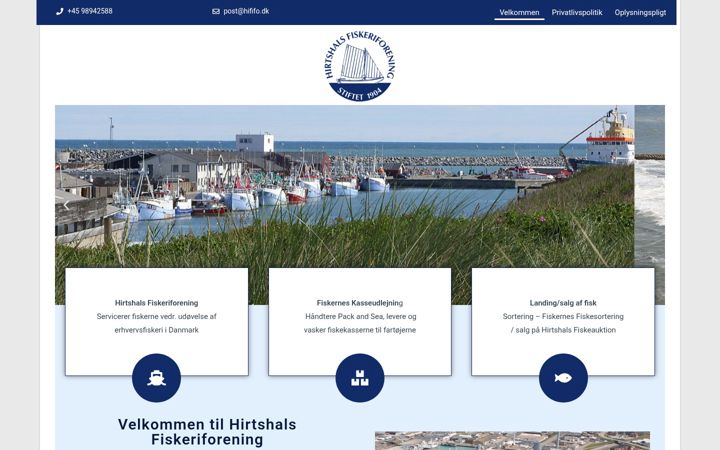Go to the previous slide arrow
The height and width of the screenshot is (450, 720).
pos(67,205)
